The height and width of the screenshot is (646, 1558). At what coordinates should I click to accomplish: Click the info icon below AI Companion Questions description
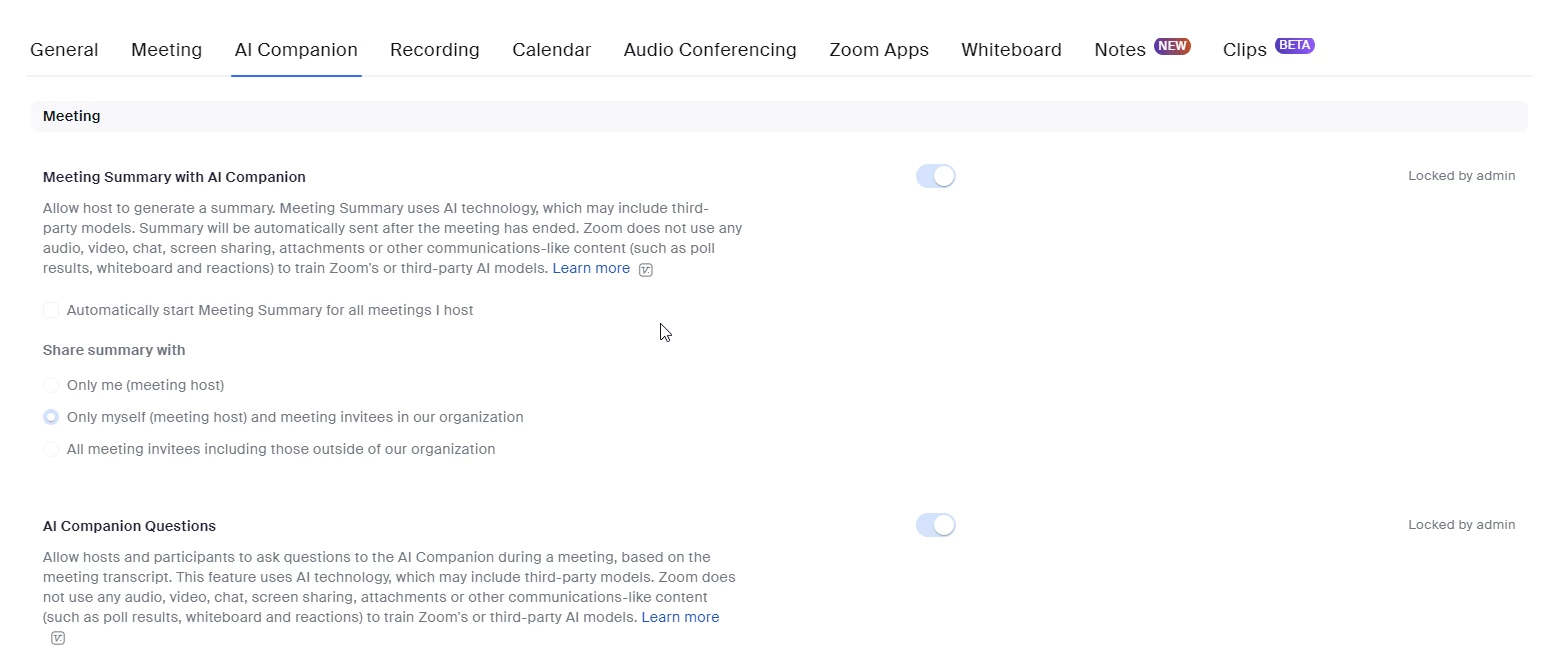pos(58,638)
